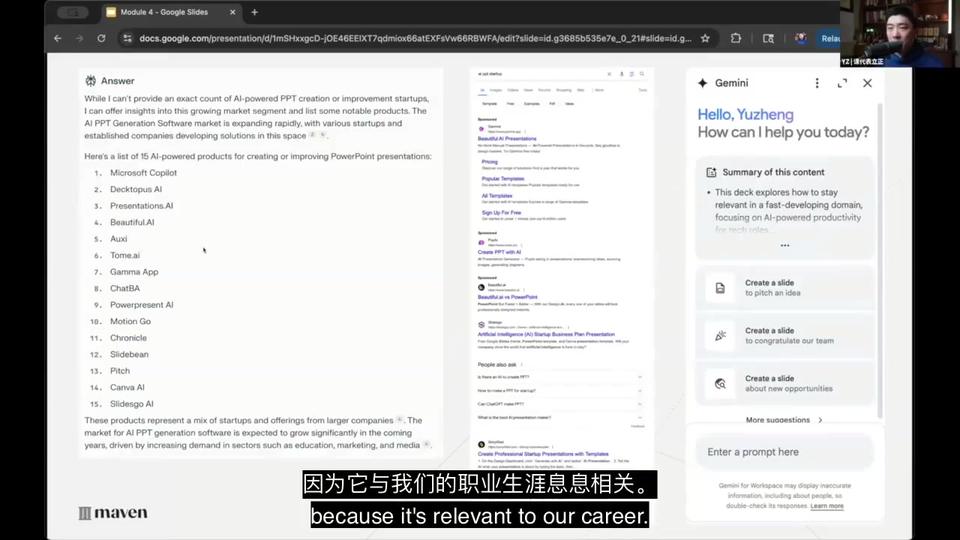Open the browser extensions menu
This screenshot has width=960, height=540.
tap(736, 38)
